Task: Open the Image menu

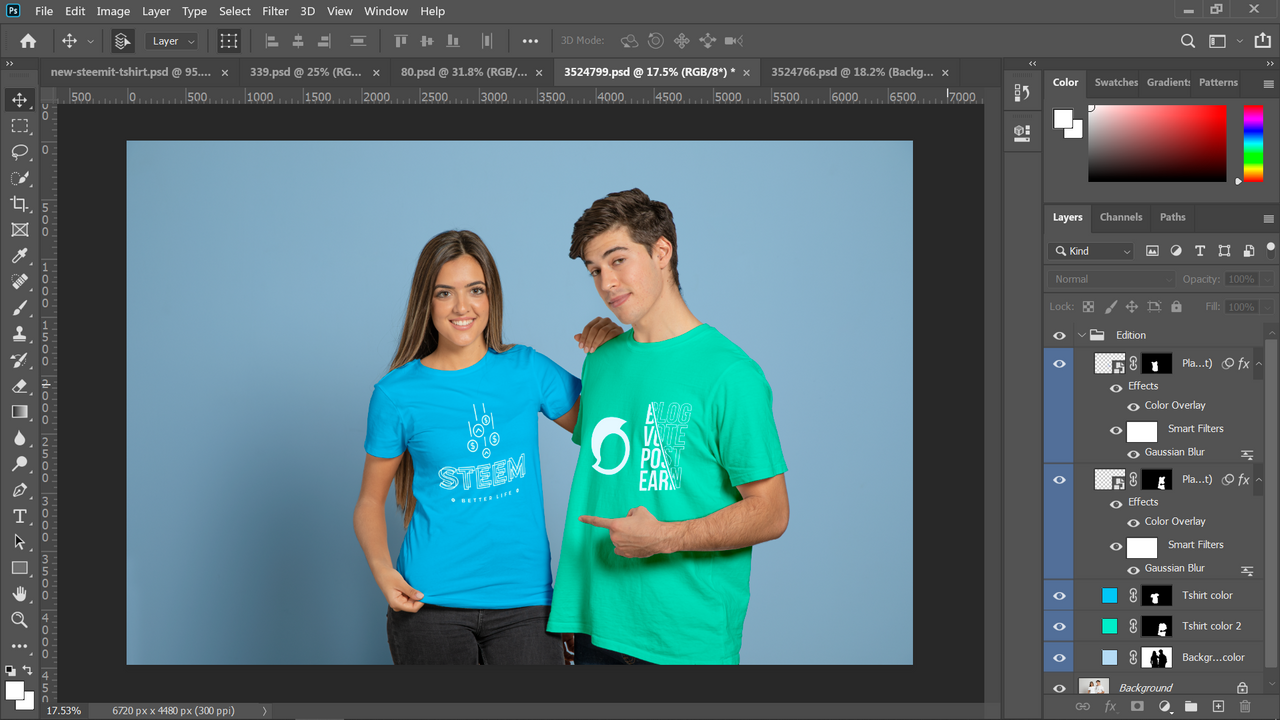Action: pyautogui.click(x=113, y=11)
